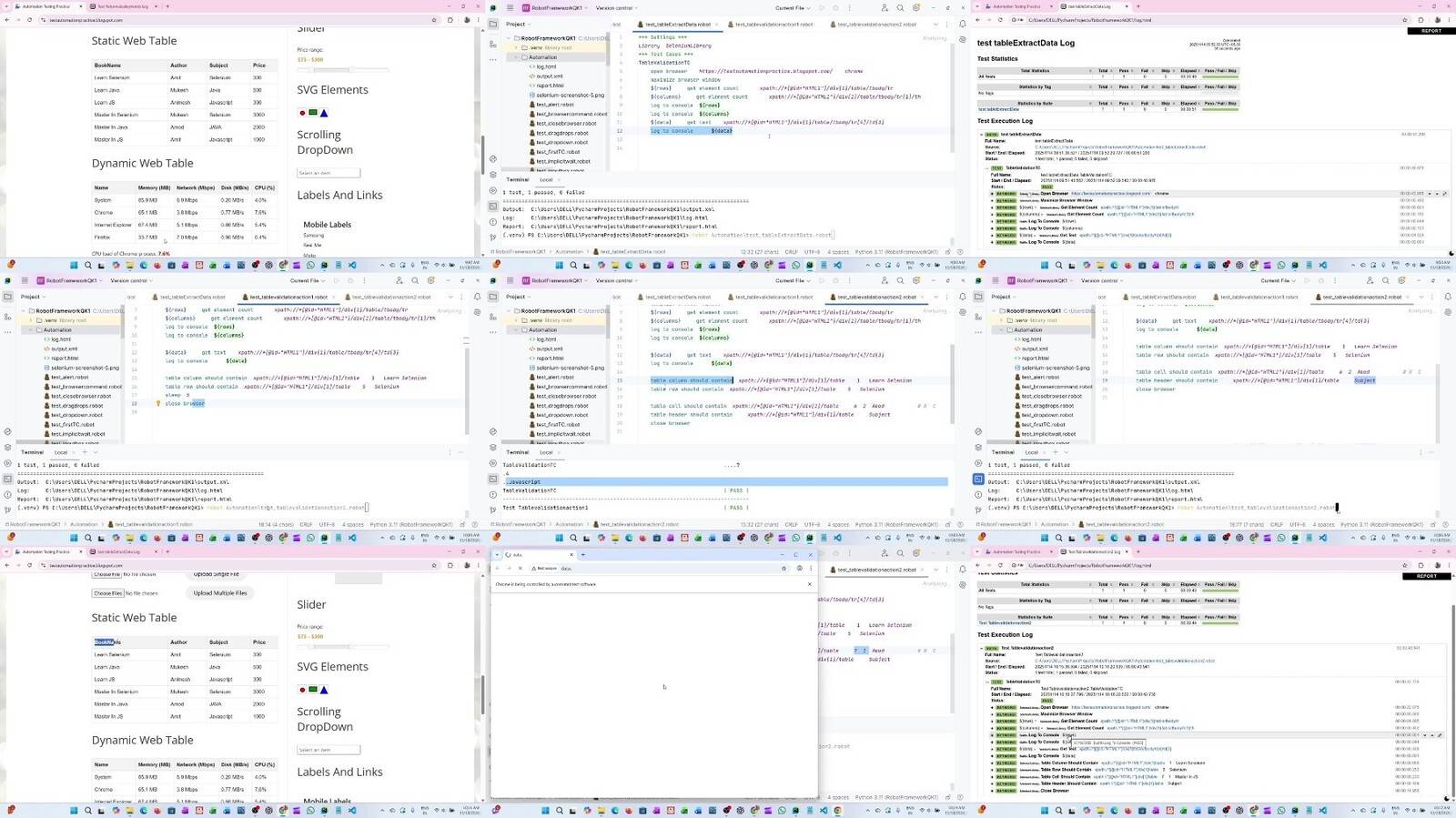Show notifications bell in PyCharm editing test_tableExtractData.robot

963,25
